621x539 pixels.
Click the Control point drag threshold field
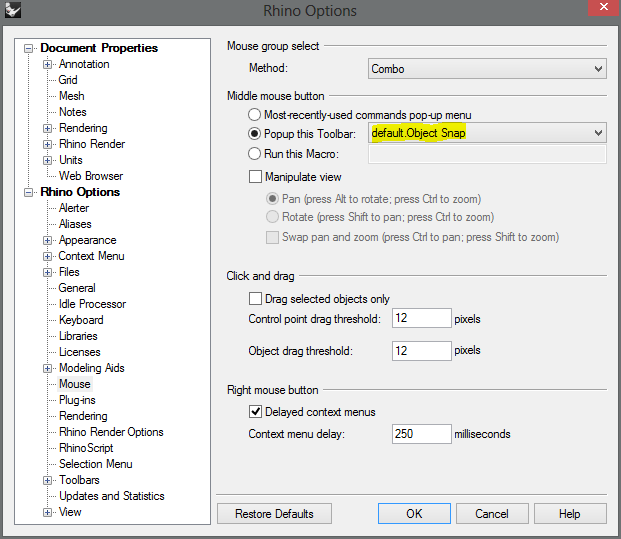pos(421,318)
